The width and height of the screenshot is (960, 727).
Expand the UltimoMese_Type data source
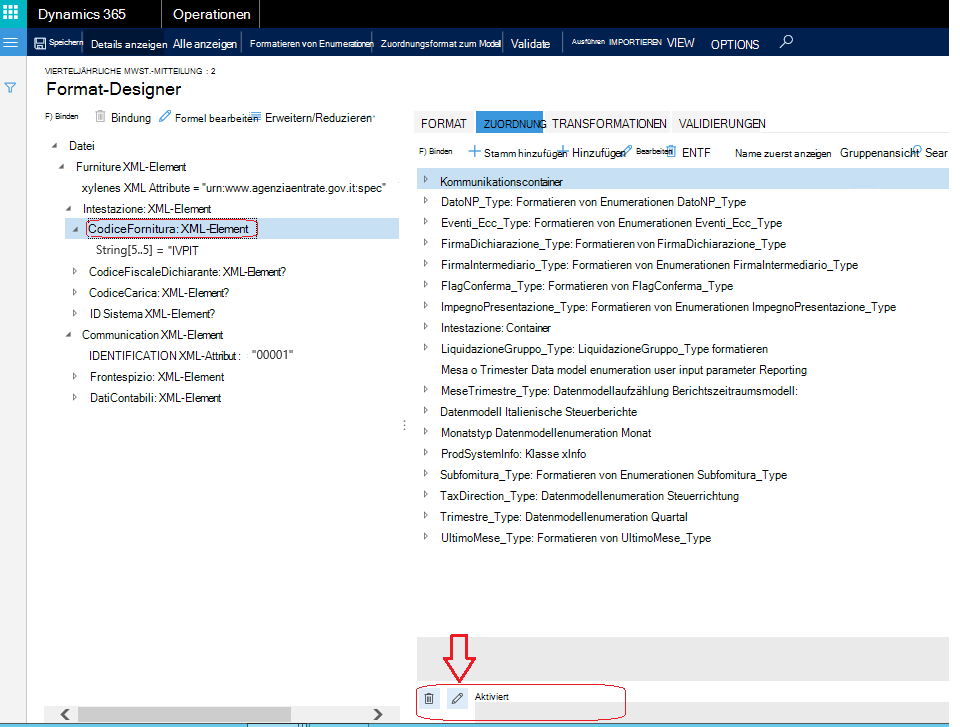pos(426,536)
